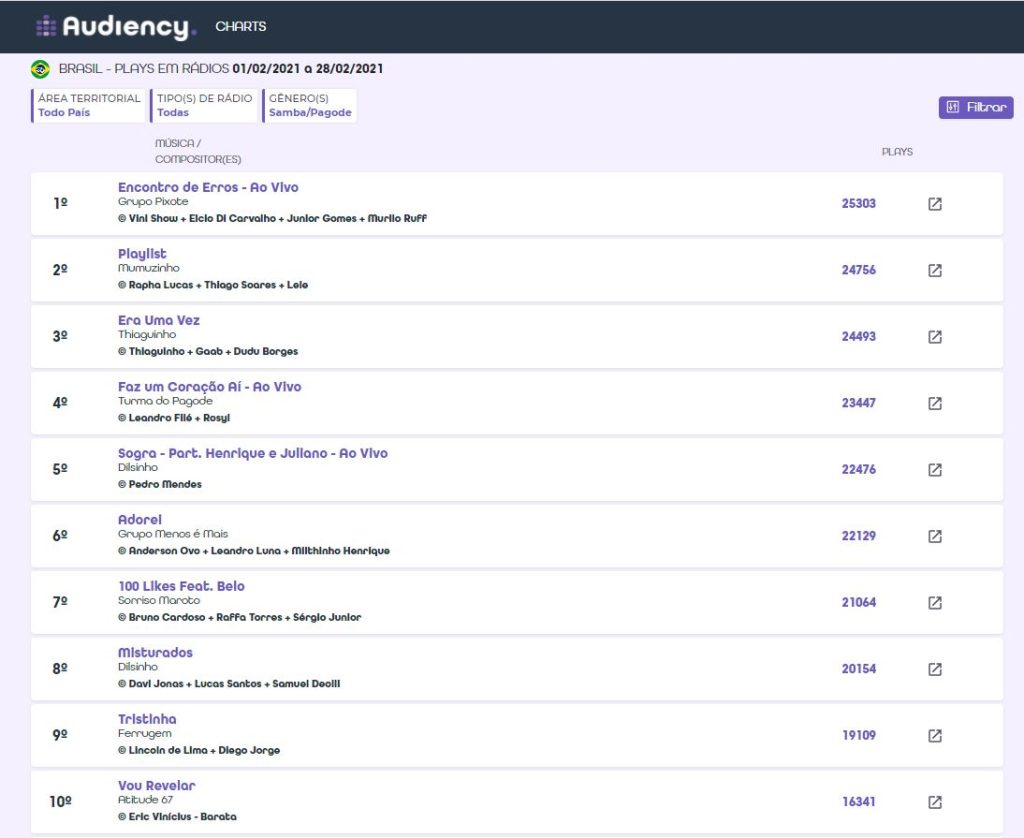Image resolution: width=1024 pixels, height=838 pixels.
Task: Expand the Área Territorial filter
Action: point(89,105)
